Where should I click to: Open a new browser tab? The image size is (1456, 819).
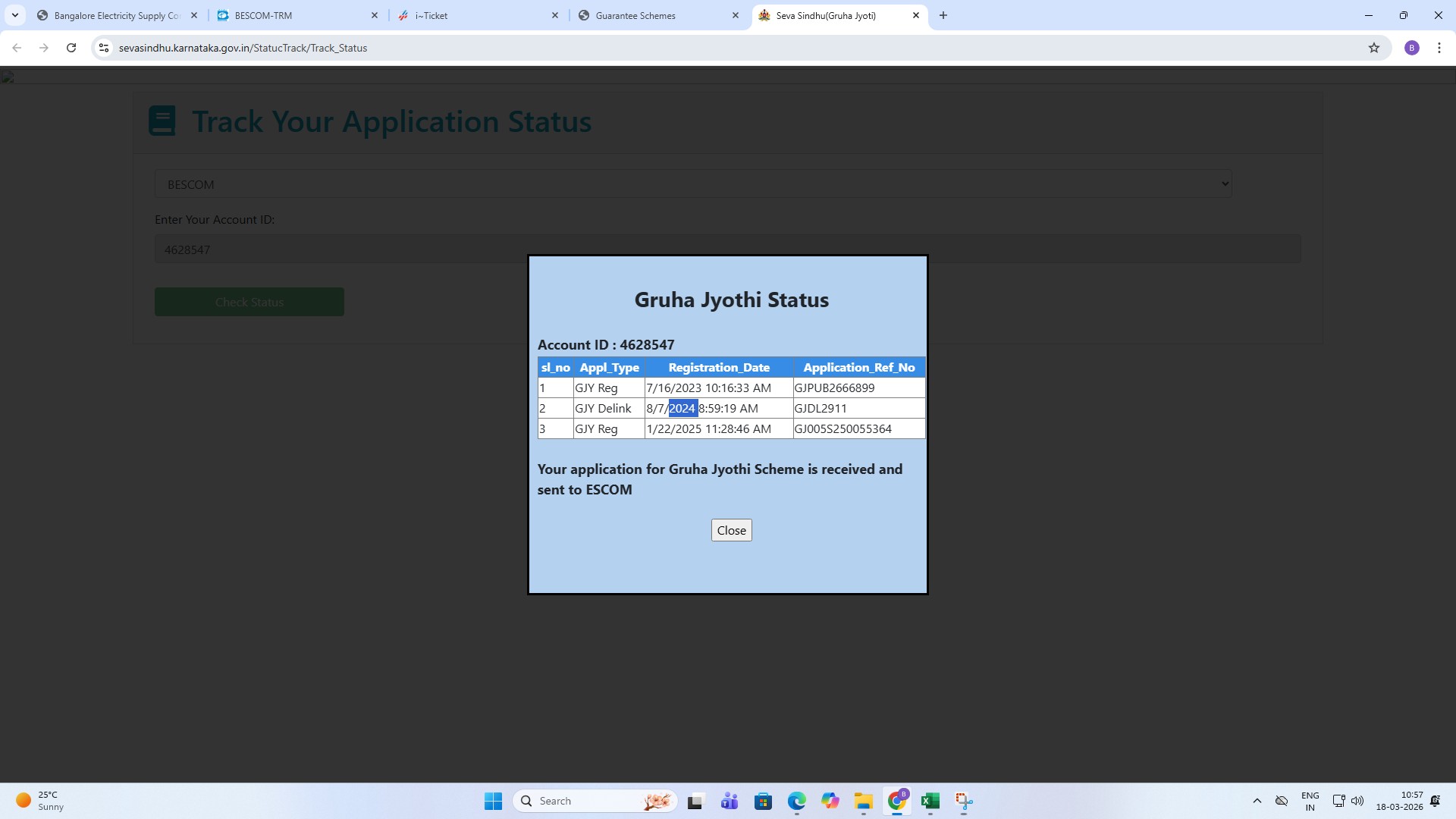click(x=943, y=15)
